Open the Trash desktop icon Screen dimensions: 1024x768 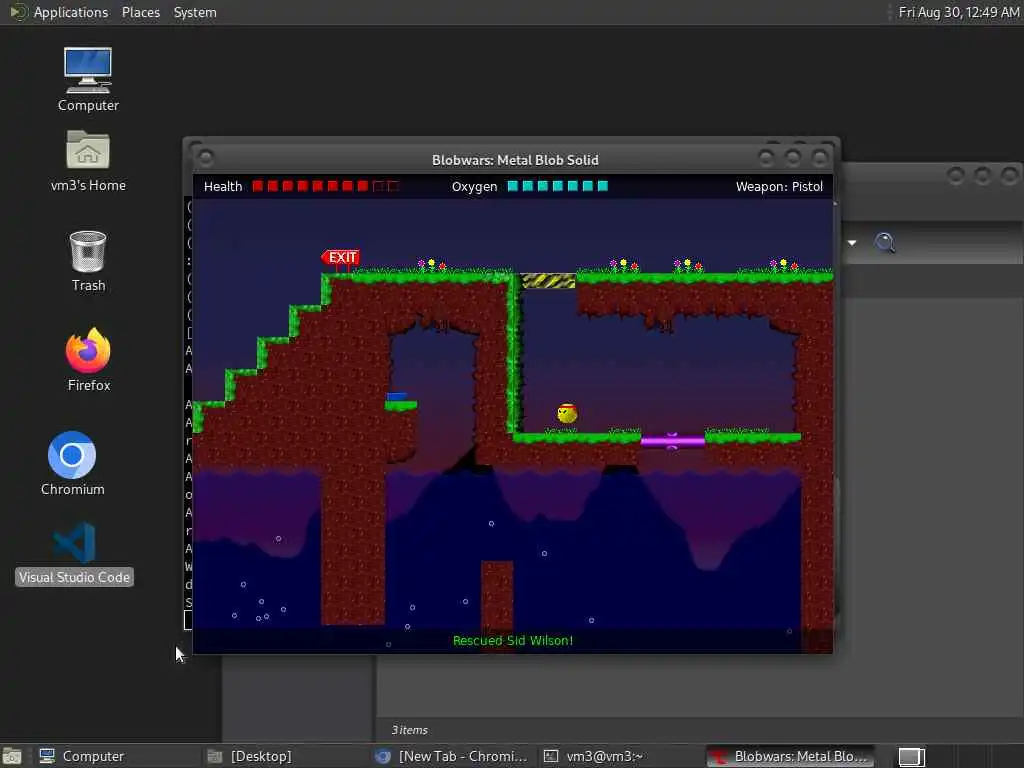88,261
